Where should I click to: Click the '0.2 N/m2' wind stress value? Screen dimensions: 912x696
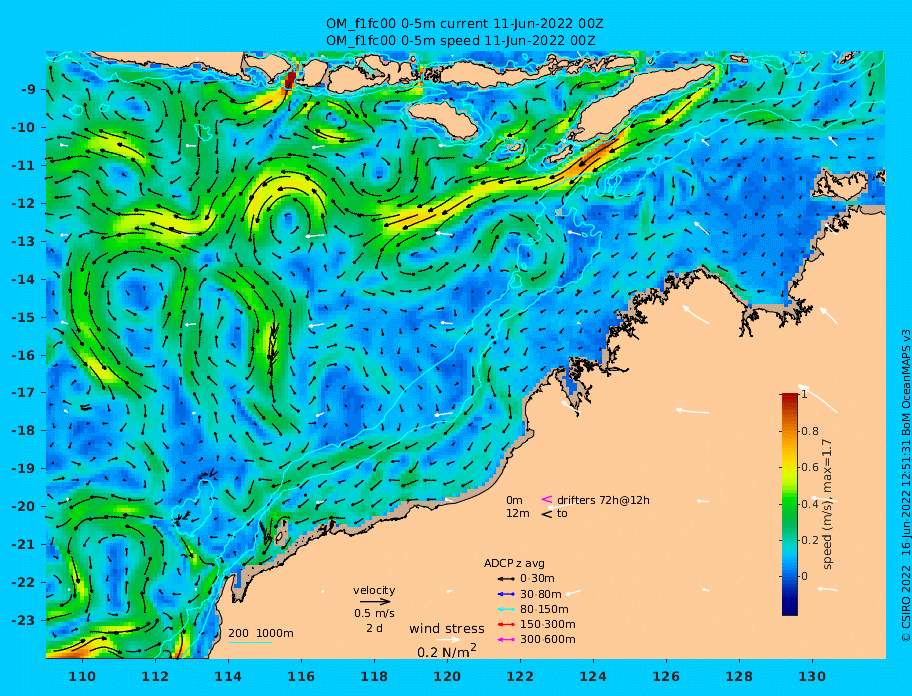pos(447,651)
